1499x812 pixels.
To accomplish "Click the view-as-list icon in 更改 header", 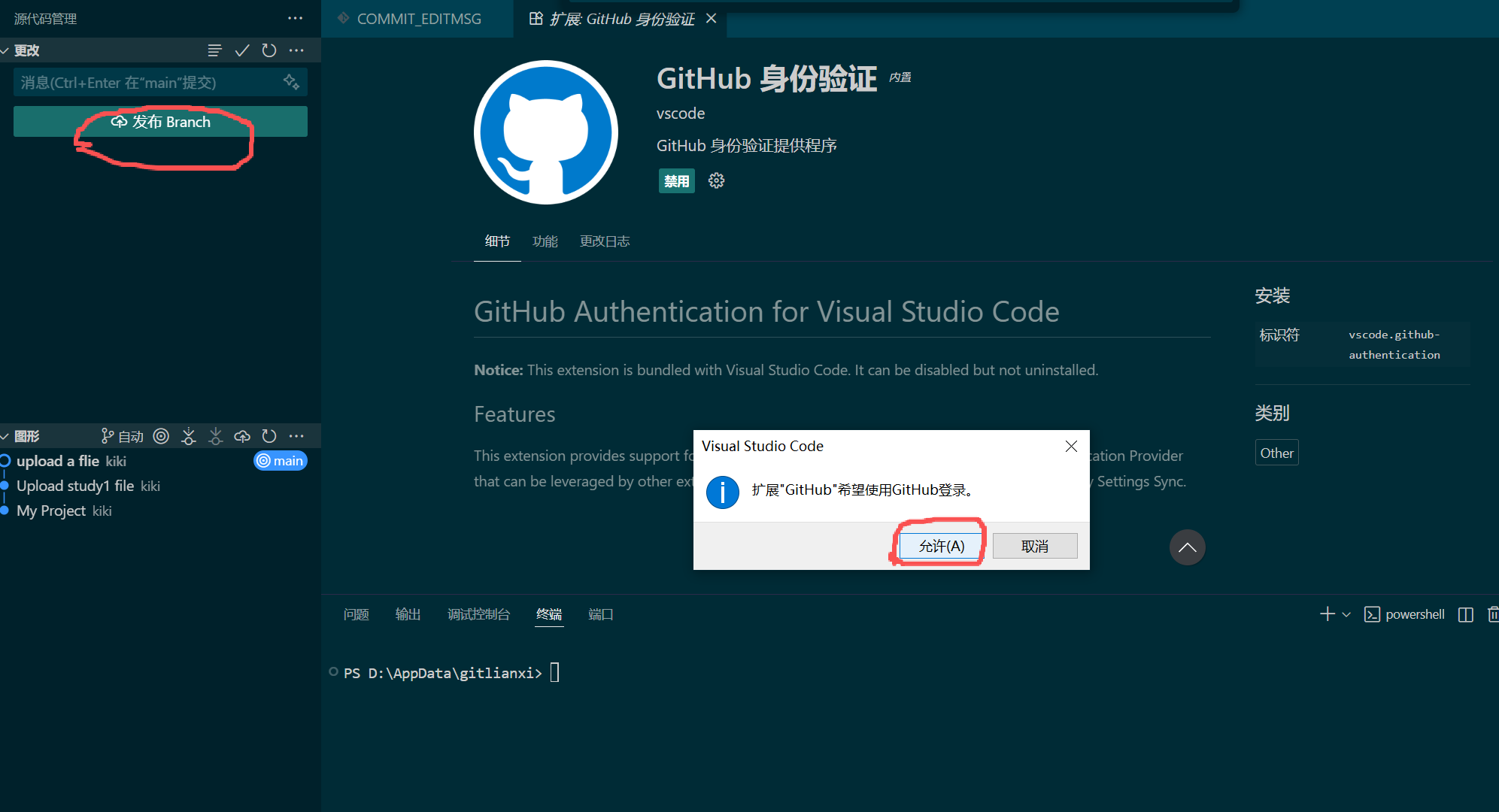I will tap(214, 50).
